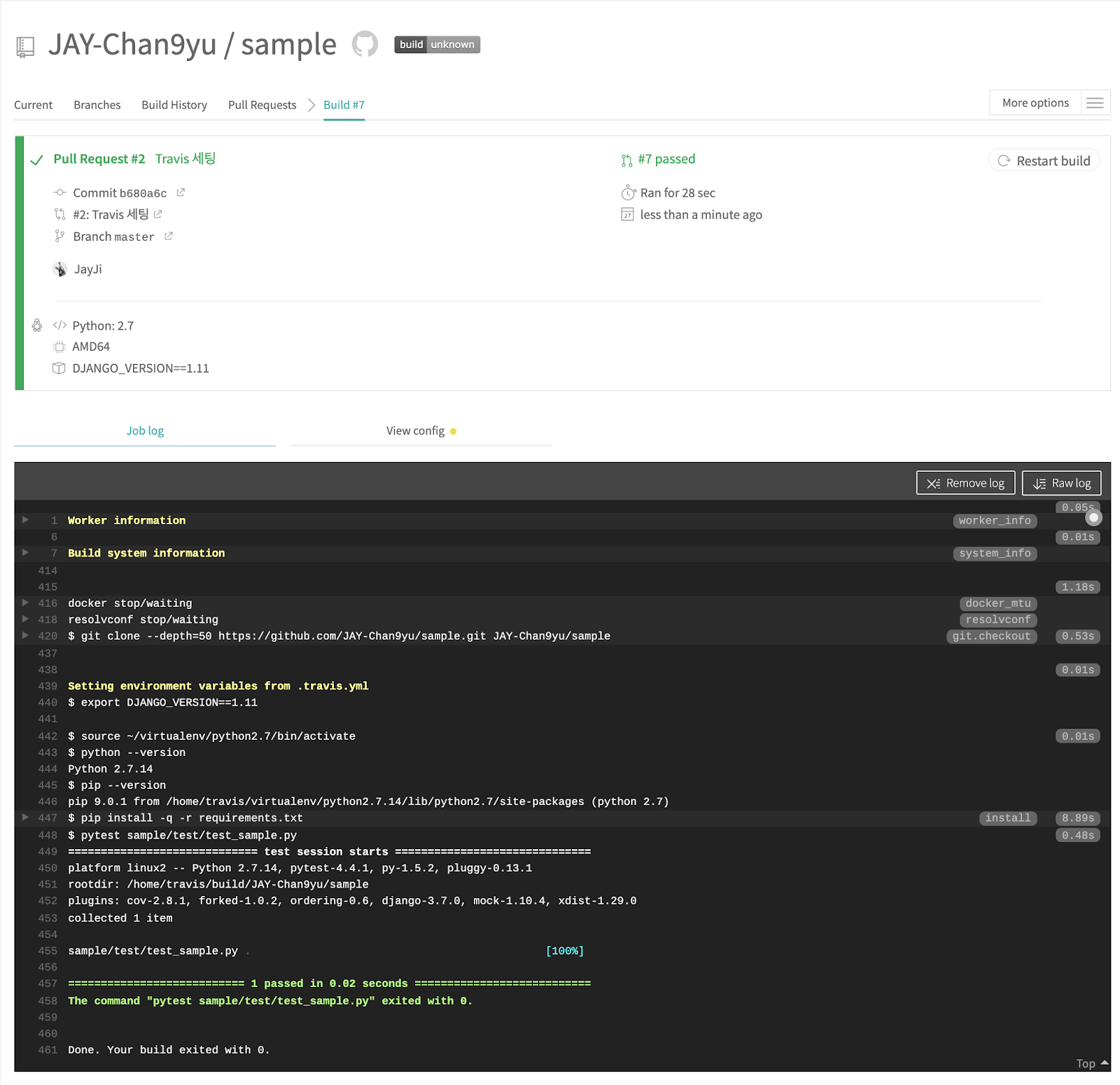
Task: Select the Build #7 tab
Action: click(x=344, y=105)
